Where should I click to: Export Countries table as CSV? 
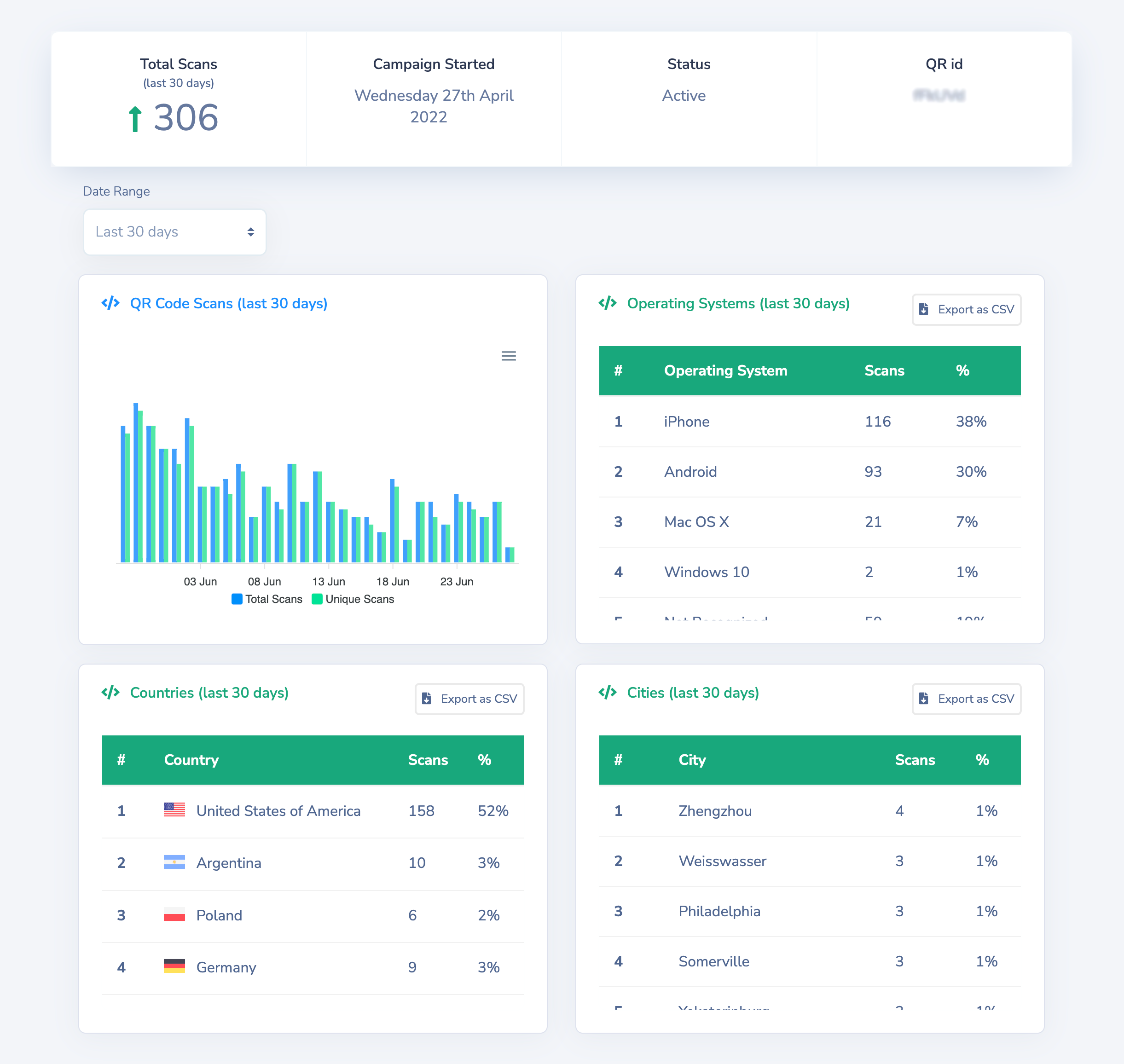(469, 698)
